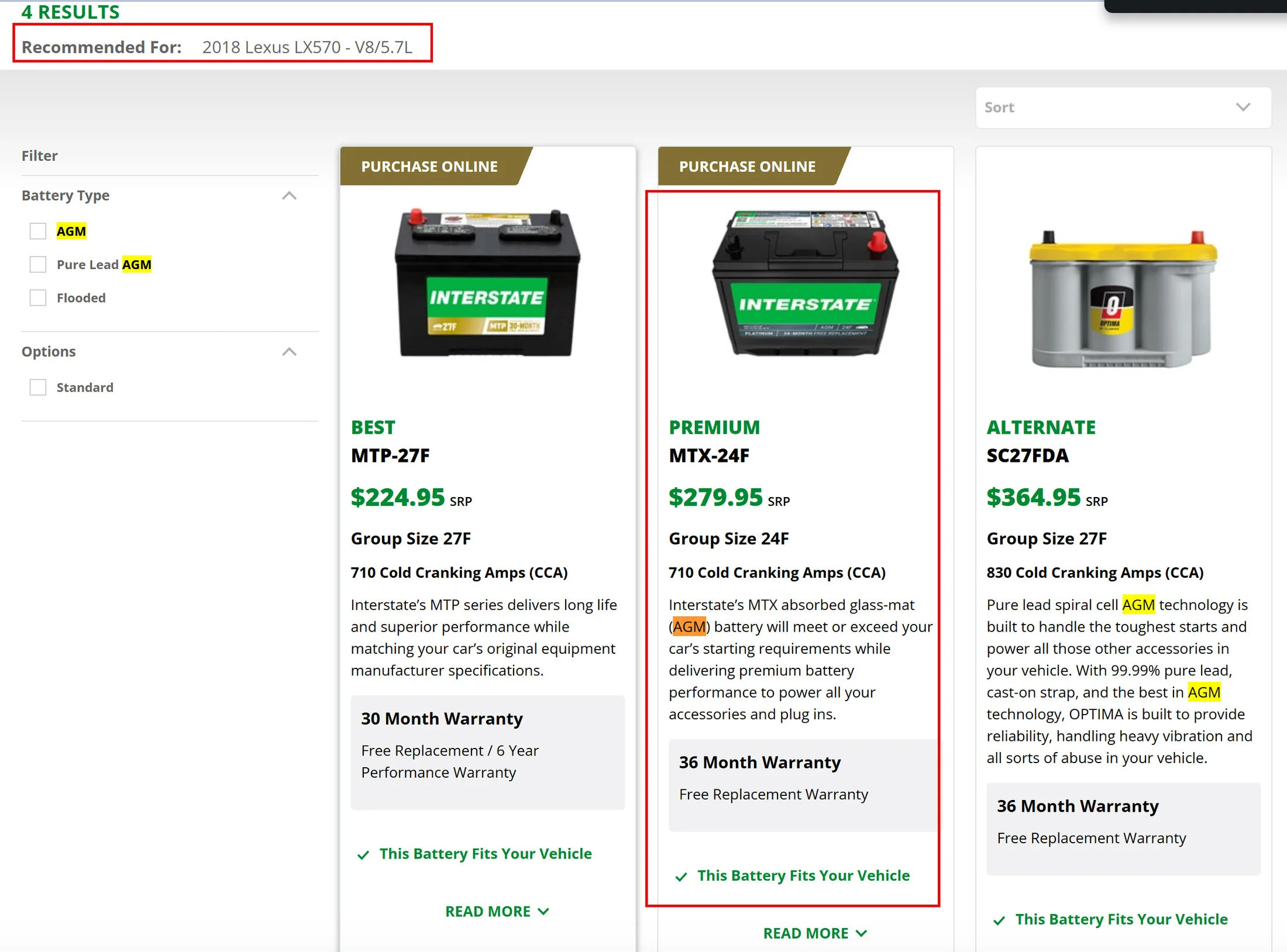
Task: Select 36 Month Warranty on the MTX-24F card
Action: pos(760,762)
